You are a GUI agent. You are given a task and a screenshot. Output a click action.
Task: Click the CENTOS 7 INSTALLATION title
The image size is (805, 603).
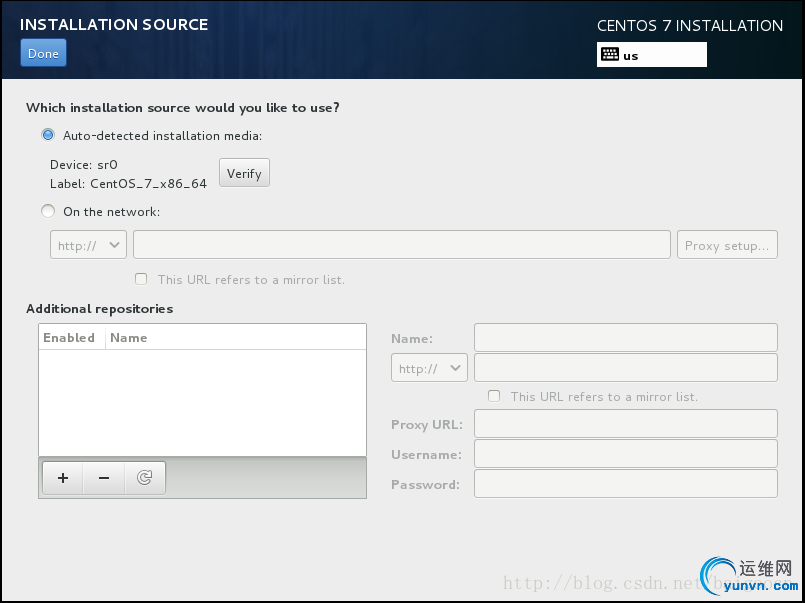pos(690,26)
